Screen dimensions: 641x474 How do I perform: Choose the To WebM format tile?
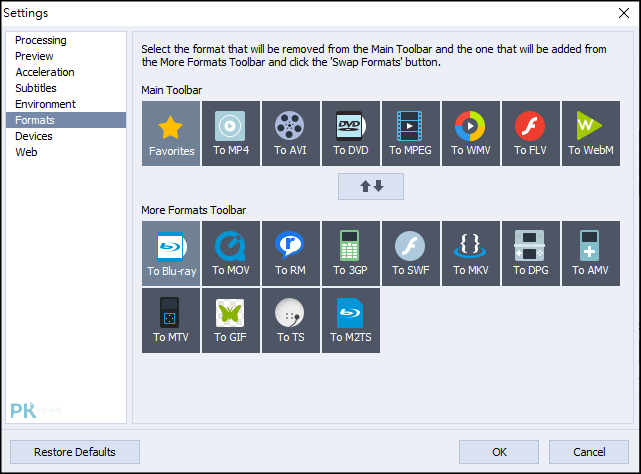591,134
